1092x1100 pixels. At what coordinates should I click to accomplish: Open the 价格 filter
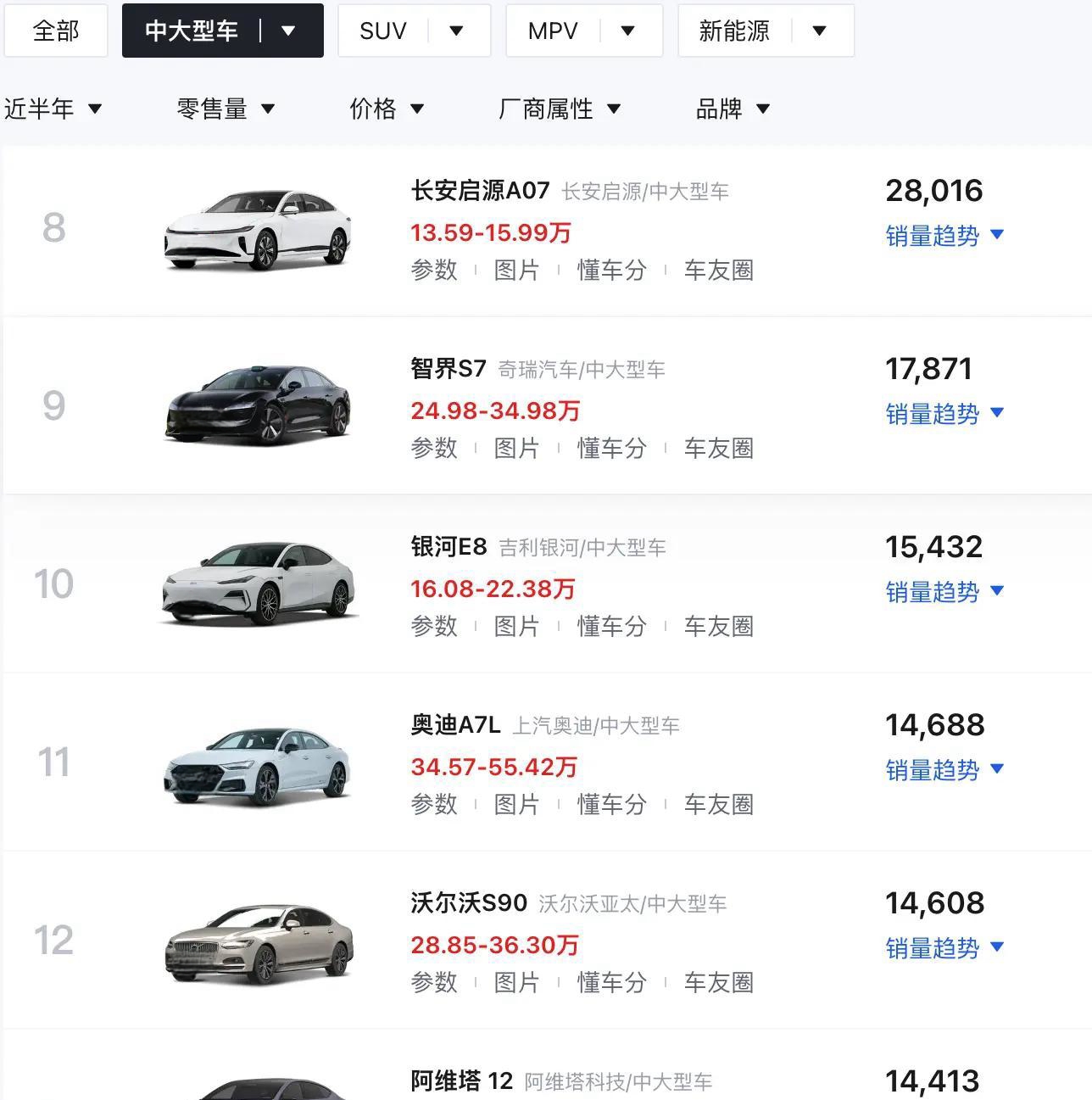[x=387, y=109]
